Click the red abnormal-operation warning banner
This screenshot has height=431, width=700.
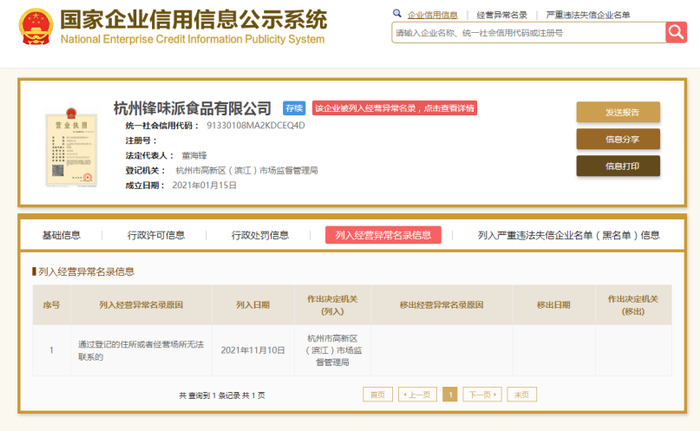click(394, 108)
